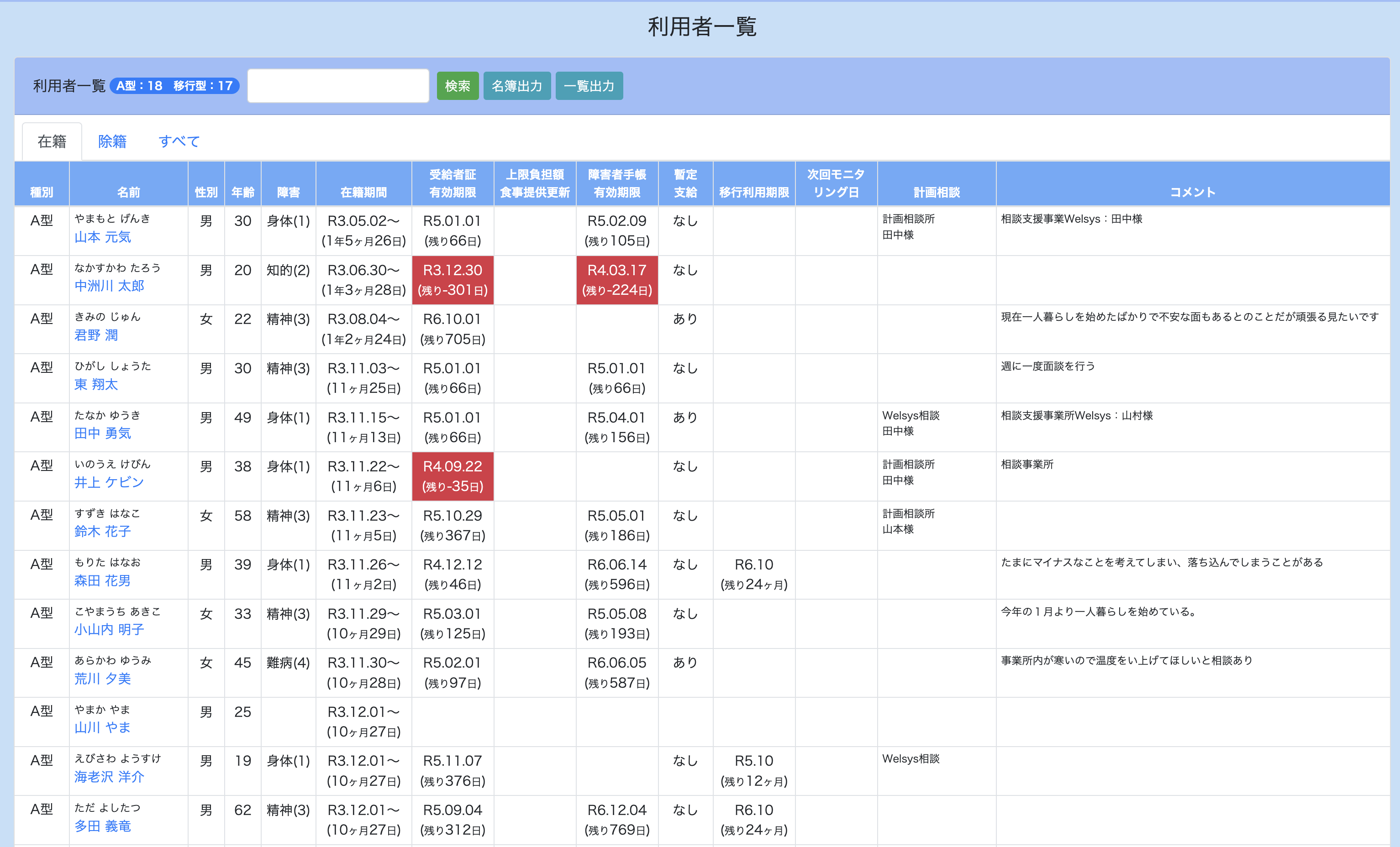Click the A型:18 移行型:17 count badge

coord(174,86)
